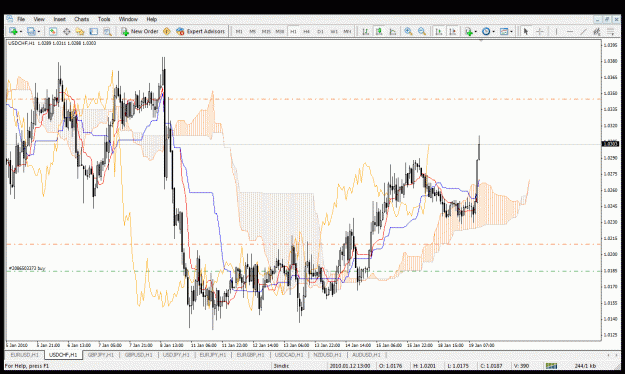Set the H4 timeframe

tap(307, 31)
